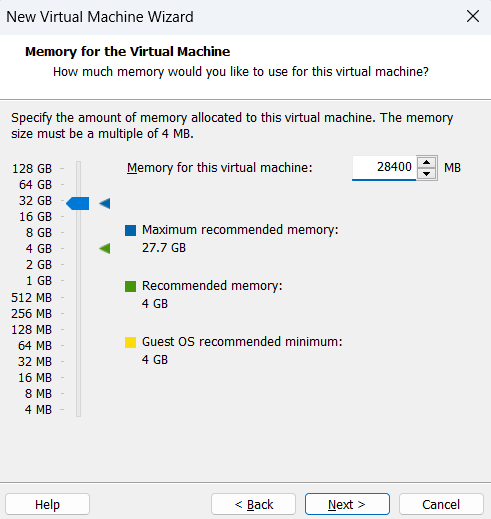
Task: Click the yellow Guest OS minimum legend square
Action: 130,342
